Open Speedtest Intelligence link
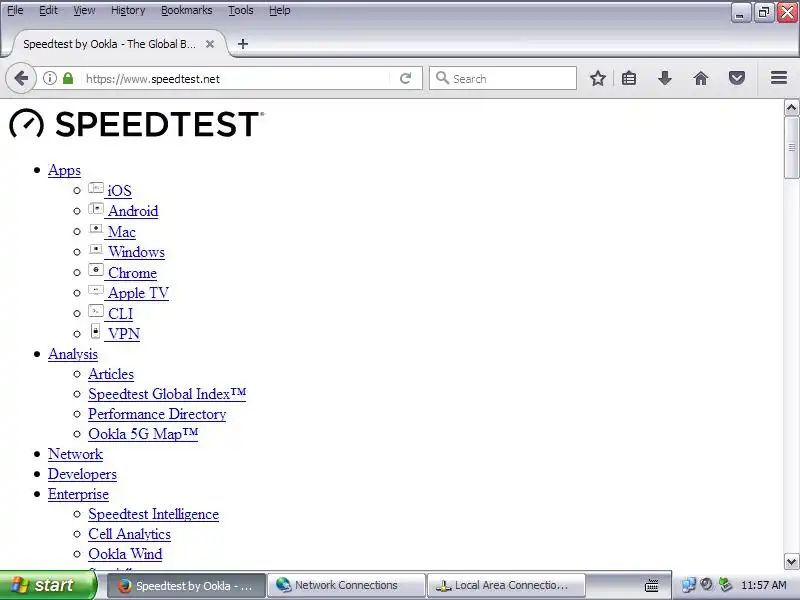The height and width of the screenshot is (600, 800). pos(154,514)
